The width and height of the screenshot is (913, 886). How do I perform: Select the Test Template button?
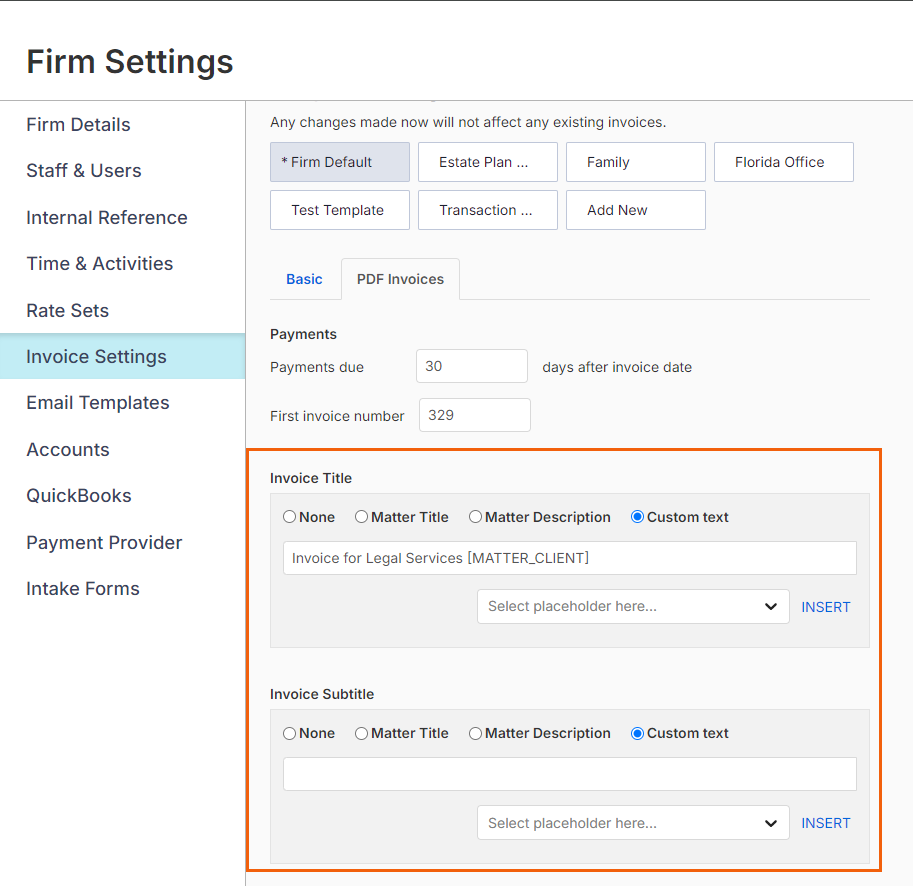click(340, 210)
